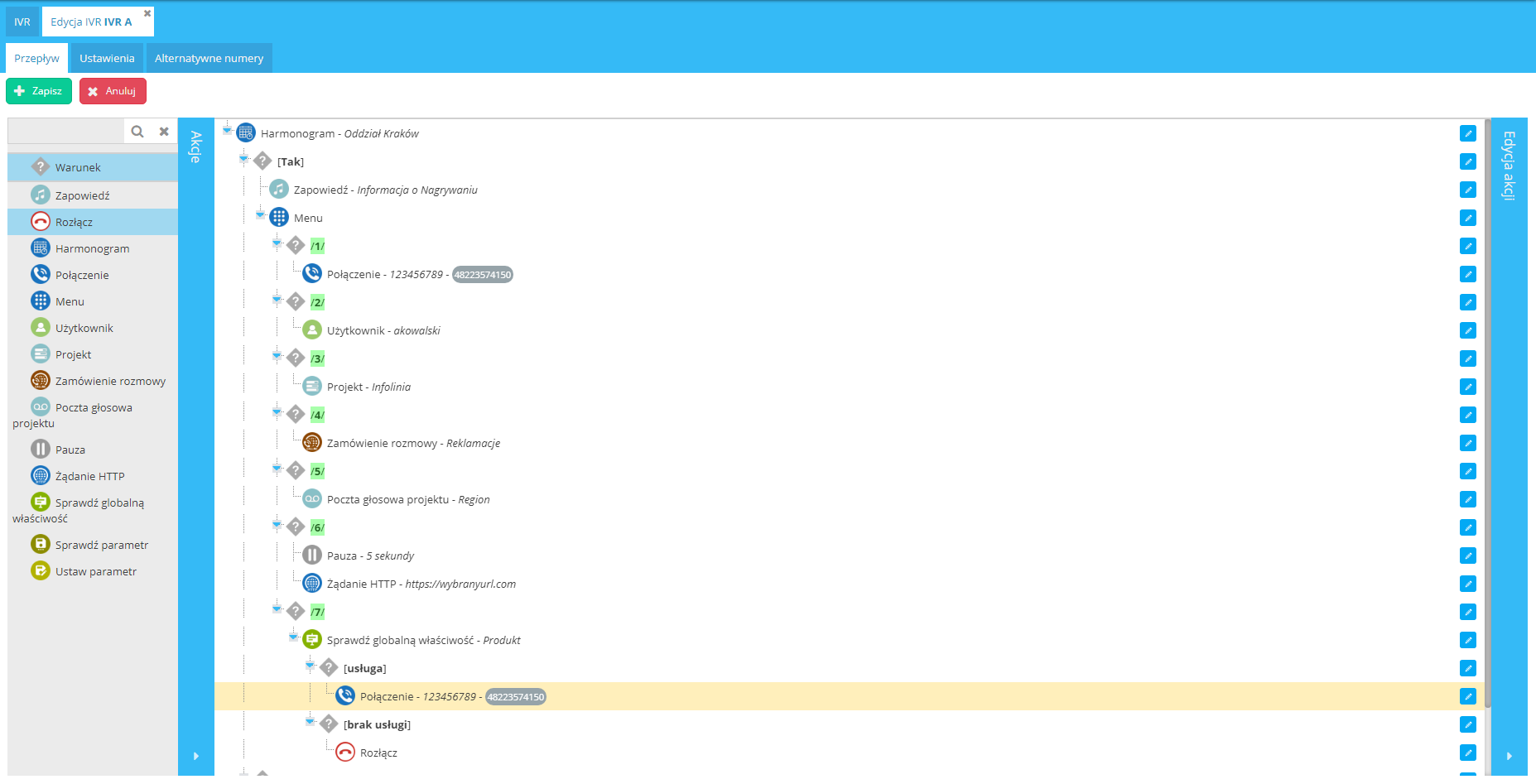Collapse the /4/ menu option
1536x784 pixels.
click(277, 411)
